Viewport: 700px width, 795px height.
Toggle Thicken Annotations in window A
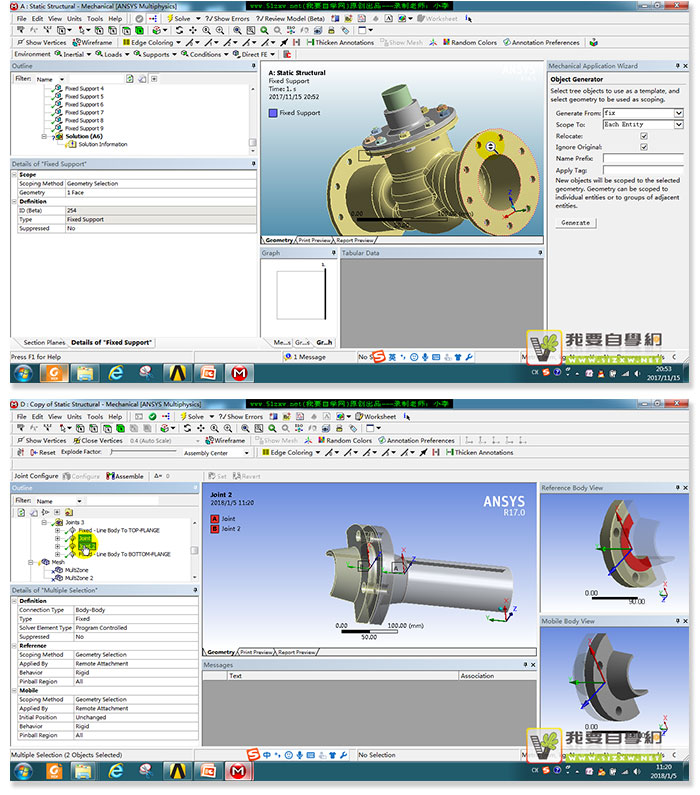(x=340, y=43)
